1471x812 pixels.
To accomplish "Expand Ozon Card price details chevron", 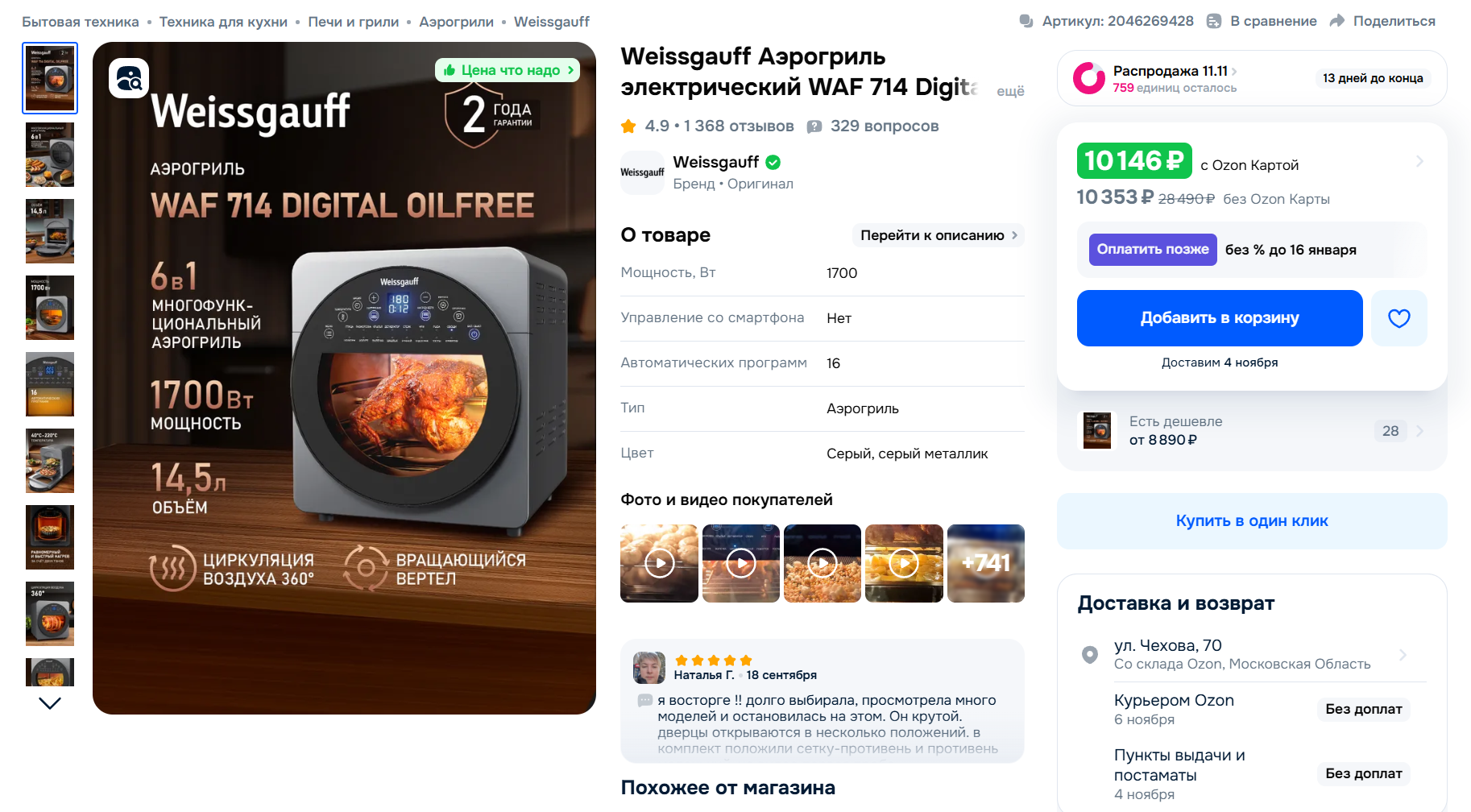I will pyautogui.click(x=1419, y=161).
